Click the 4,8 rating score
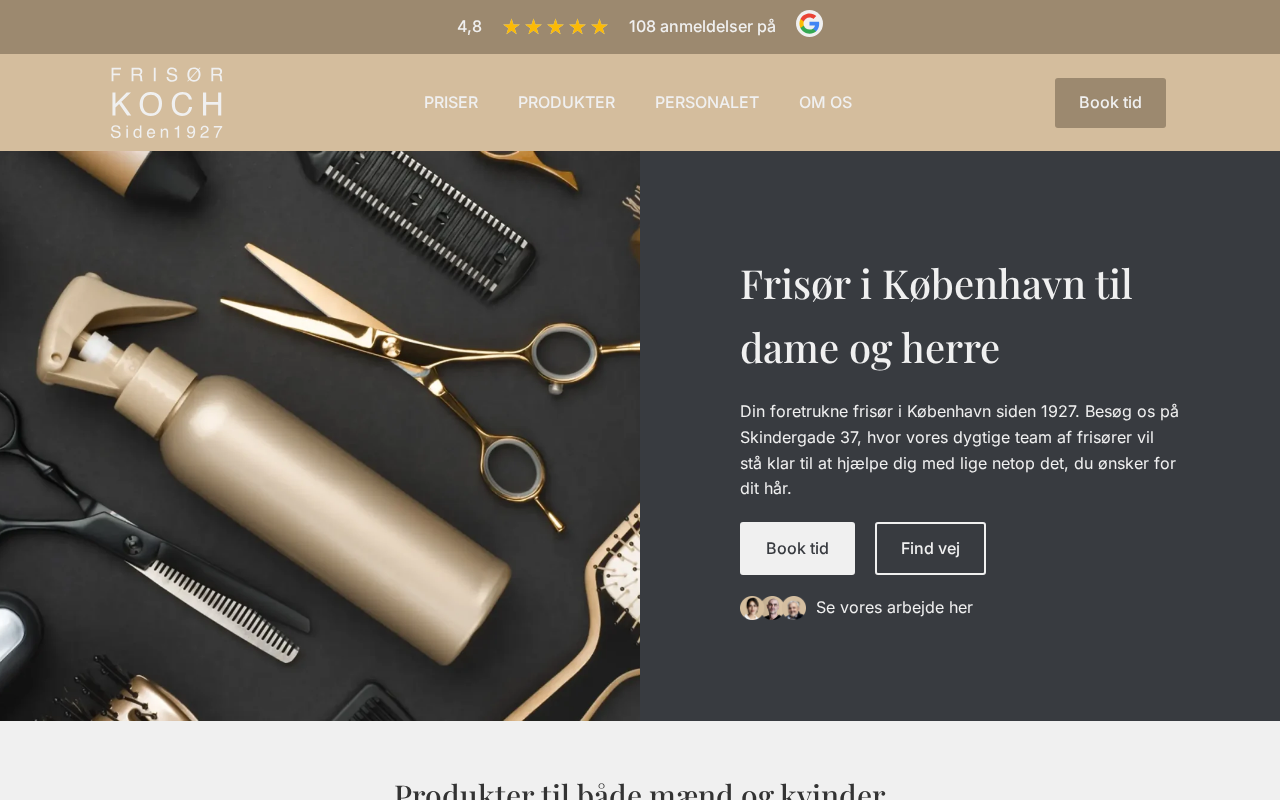Screen dimensions: 1280x800 pos(469,27)
